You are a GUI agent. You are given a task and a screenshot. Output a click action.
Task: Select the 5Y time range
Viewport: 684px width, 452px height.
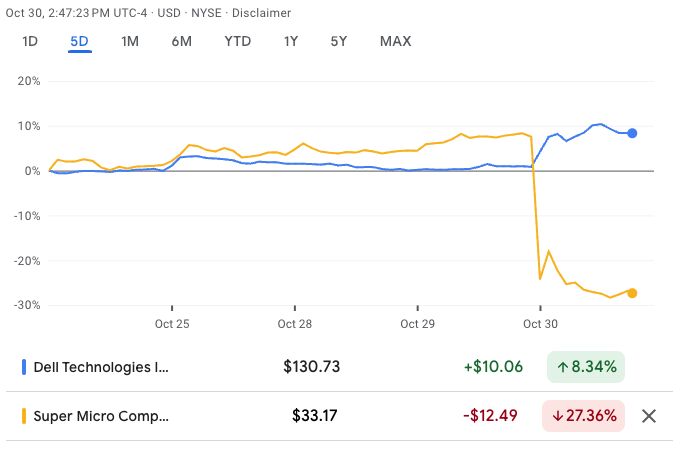[x=339, y=41]
